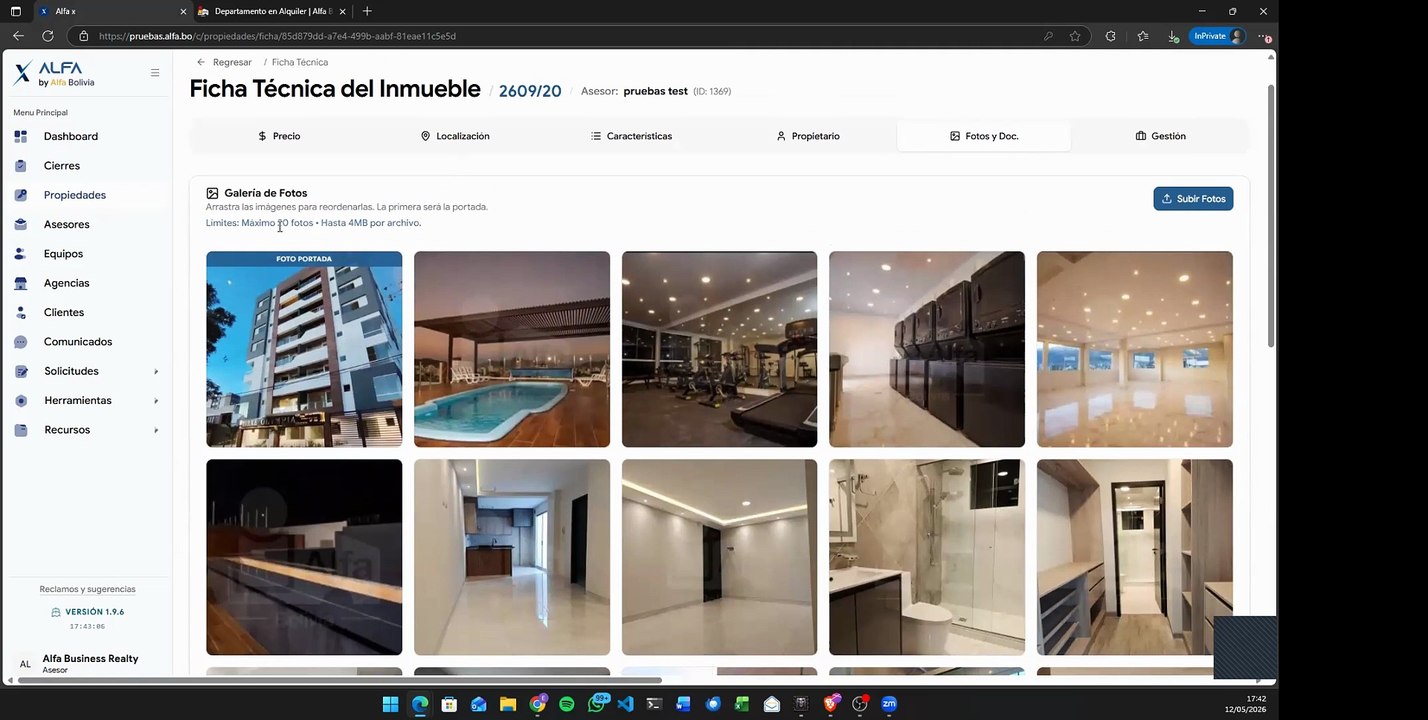Open Zoom from the taskbar
Image resolution: width=1428 pixels, height=720 pixels.
pos(889,704)
